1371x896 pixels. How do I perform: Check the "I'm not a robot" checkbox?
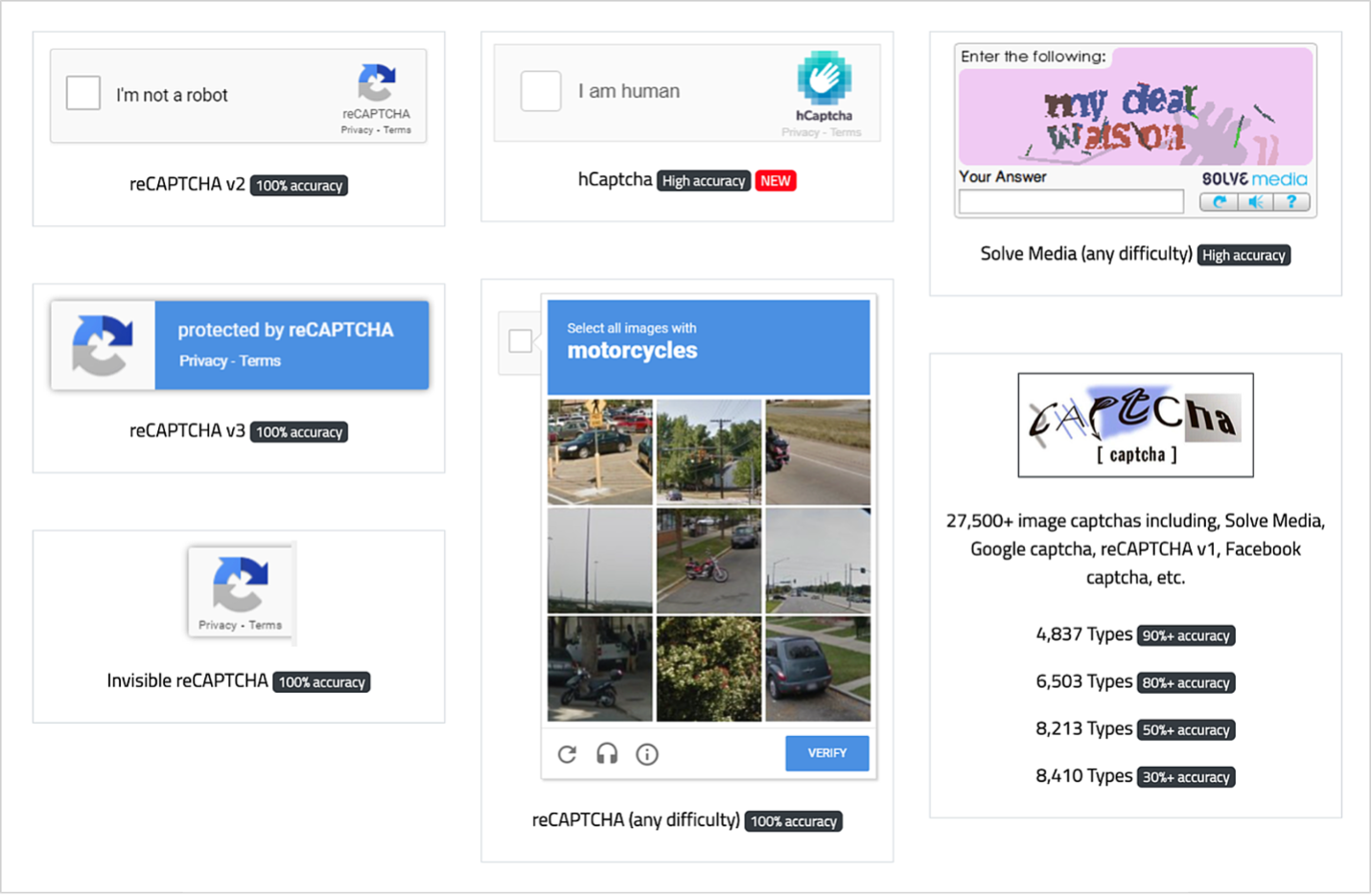point(82,92)
